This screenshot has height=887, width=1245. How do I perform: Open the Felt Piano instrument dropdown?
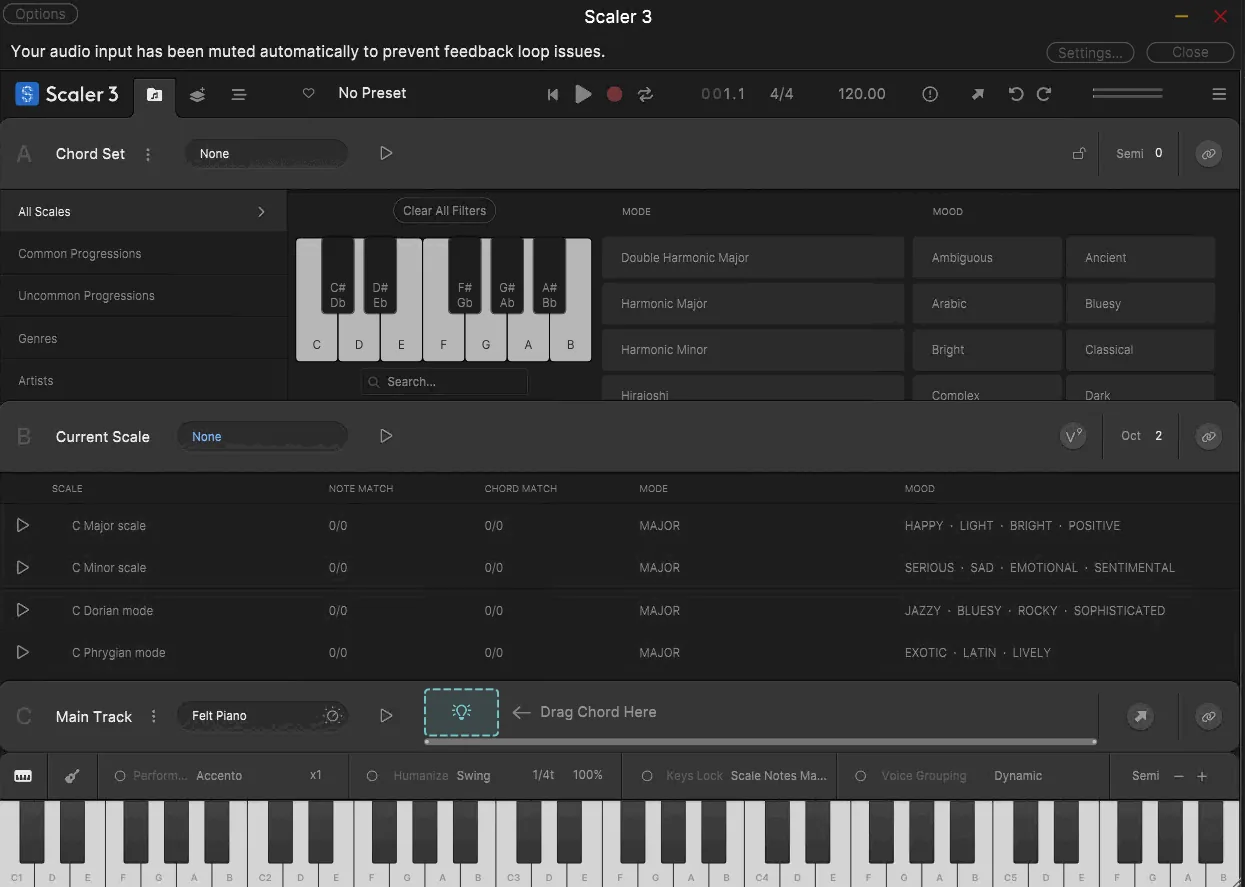click(262, 716)
